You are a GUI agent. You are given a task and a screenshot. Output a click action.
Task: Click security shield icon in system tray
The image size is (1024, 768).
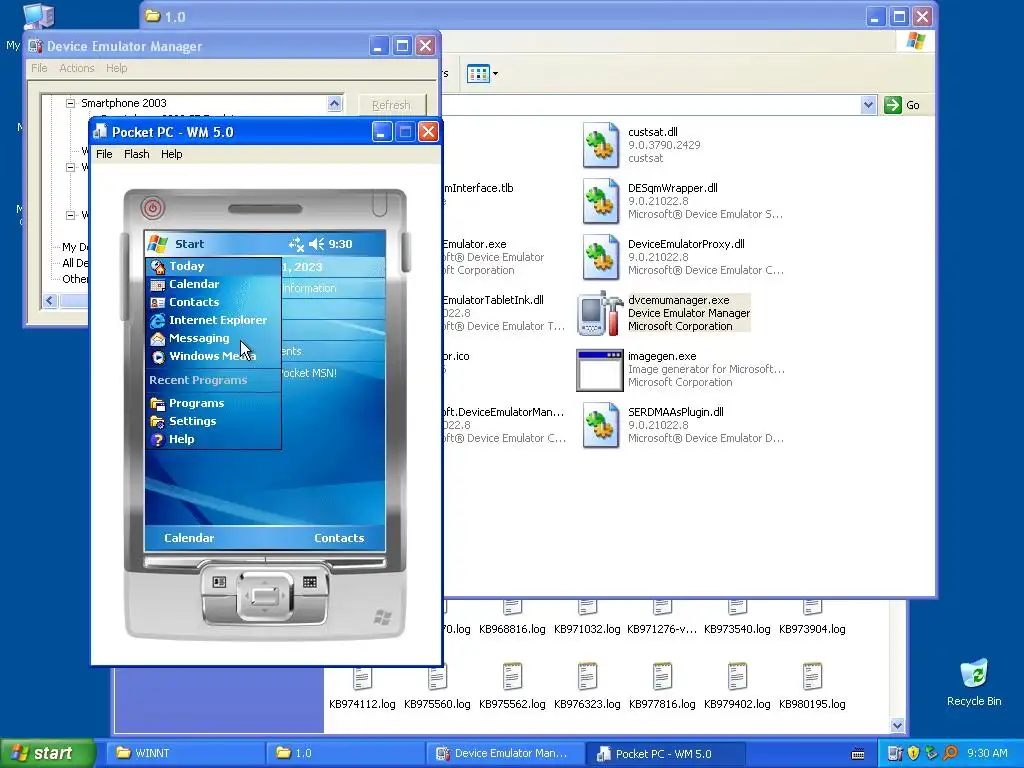pyautogui.click(x=914, y=753)
